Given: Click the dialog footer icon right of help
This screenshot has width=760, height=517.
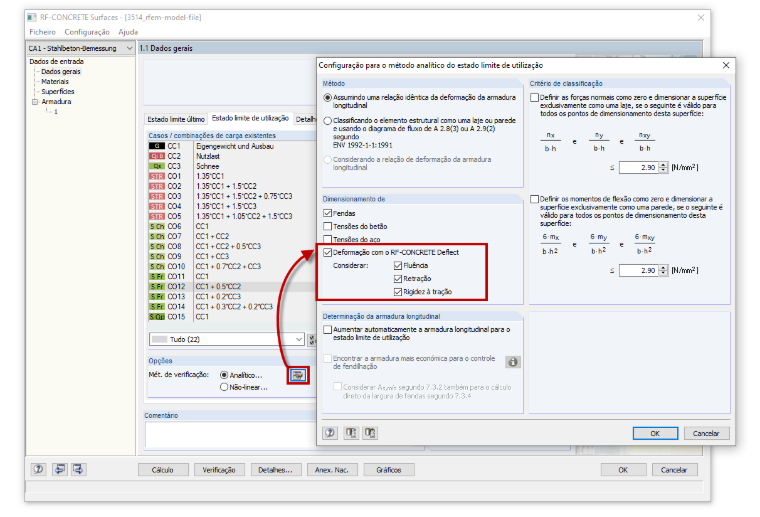Looking at the screenshot, I should (351, 433).
